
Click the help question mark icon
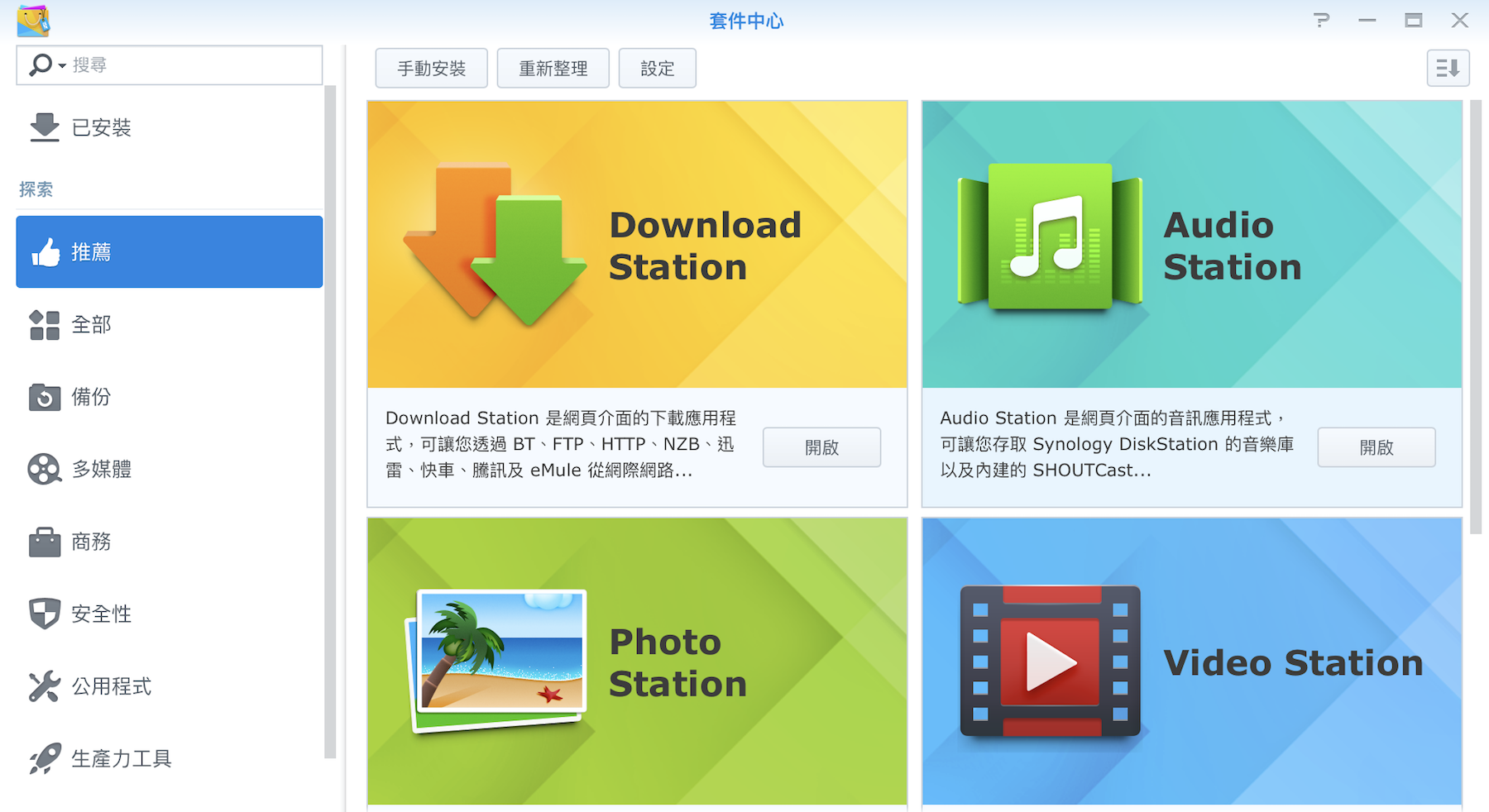click(x=1321, y=21)
